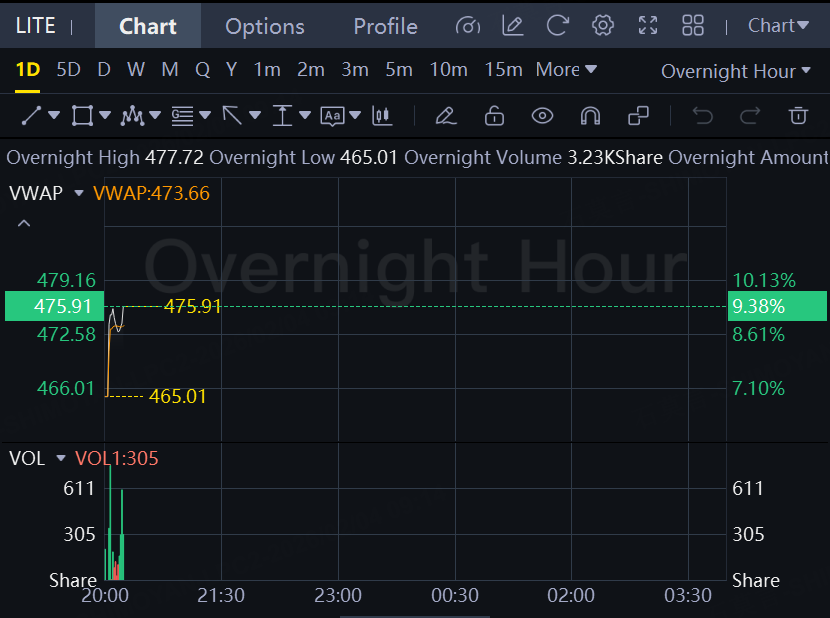
Task: Expand the shape tool options arrow
Action: [105, 115]
